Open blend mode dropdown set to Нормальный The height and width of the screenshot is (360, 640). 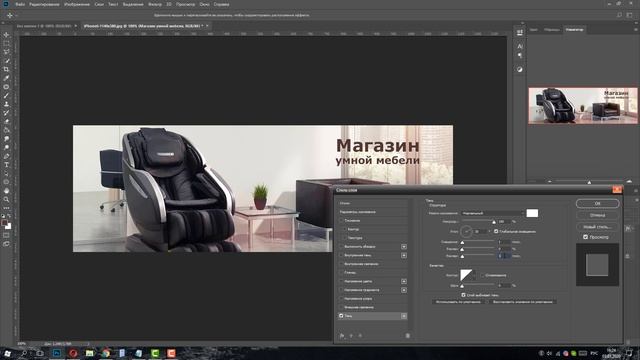pos(492,213)
